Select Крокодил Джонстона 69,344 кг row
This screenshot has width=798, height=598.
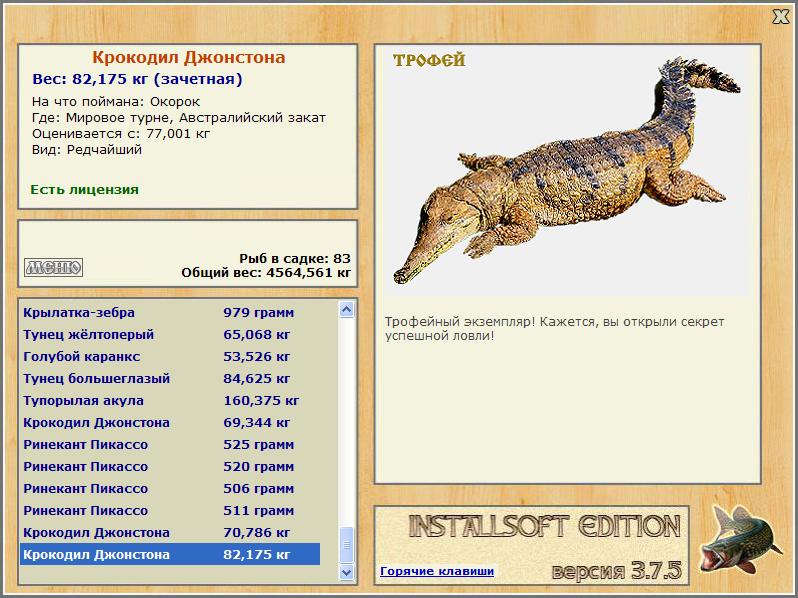coord(170,422)
